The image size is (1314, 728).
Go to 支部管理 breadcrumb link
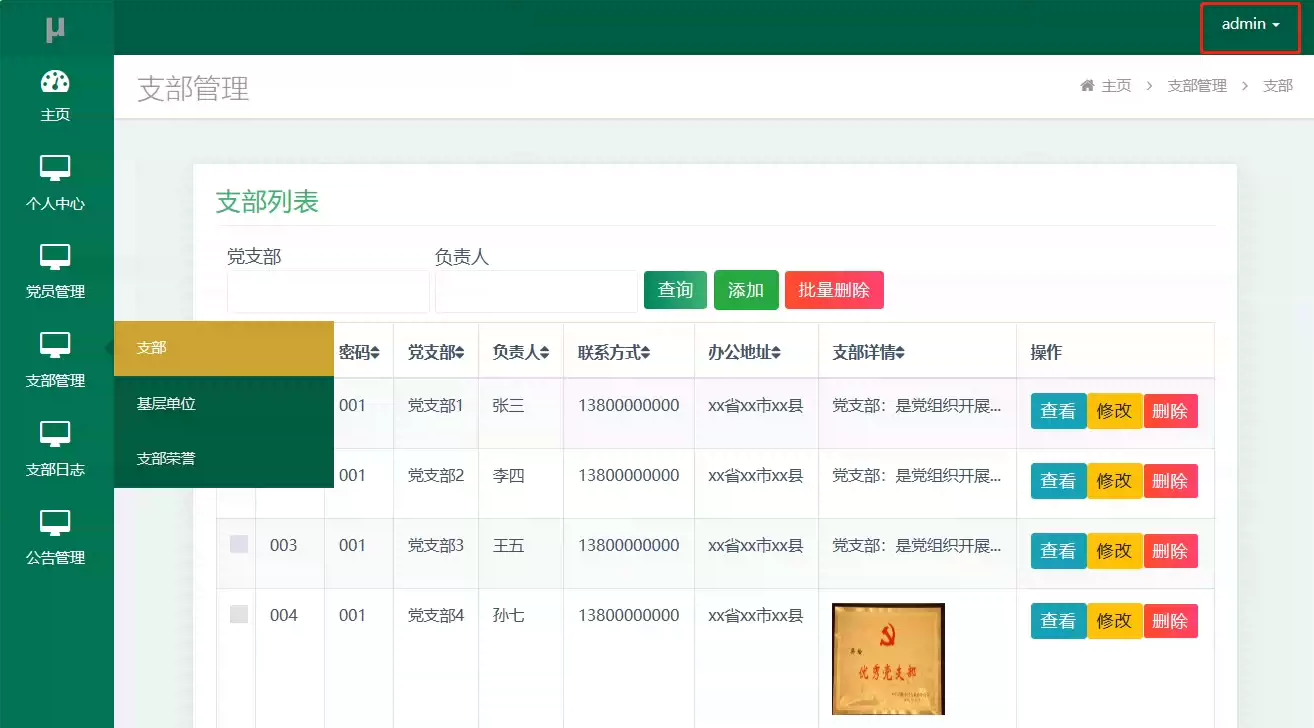point(1197,86)
